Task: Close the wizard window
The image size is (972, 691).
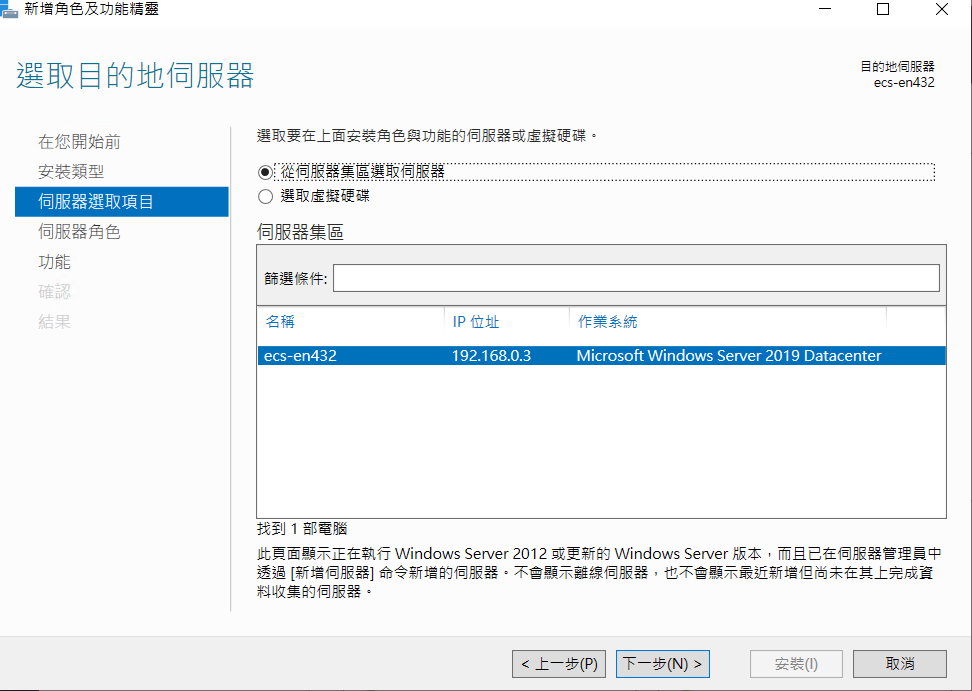Action: (x=942, y=9)
